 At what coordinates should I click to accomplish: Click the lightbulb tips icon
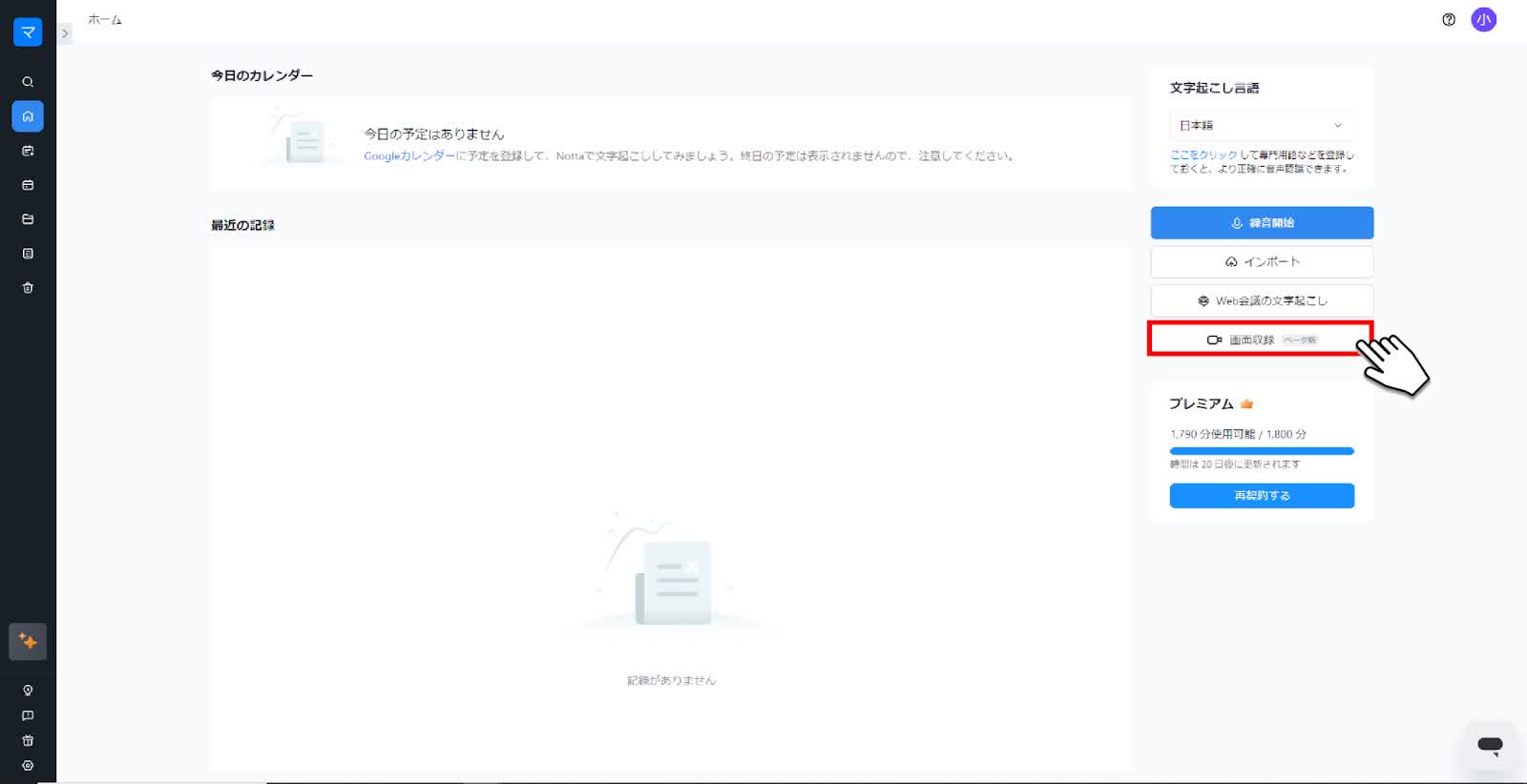28,691
